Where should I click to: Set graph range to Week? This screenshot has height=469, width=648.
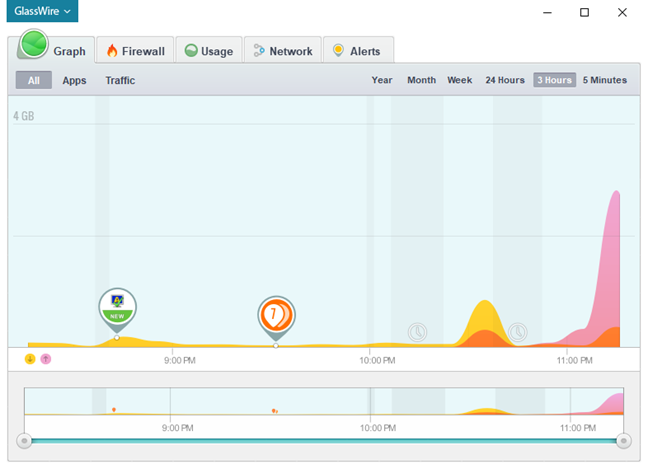coord(460,80)
